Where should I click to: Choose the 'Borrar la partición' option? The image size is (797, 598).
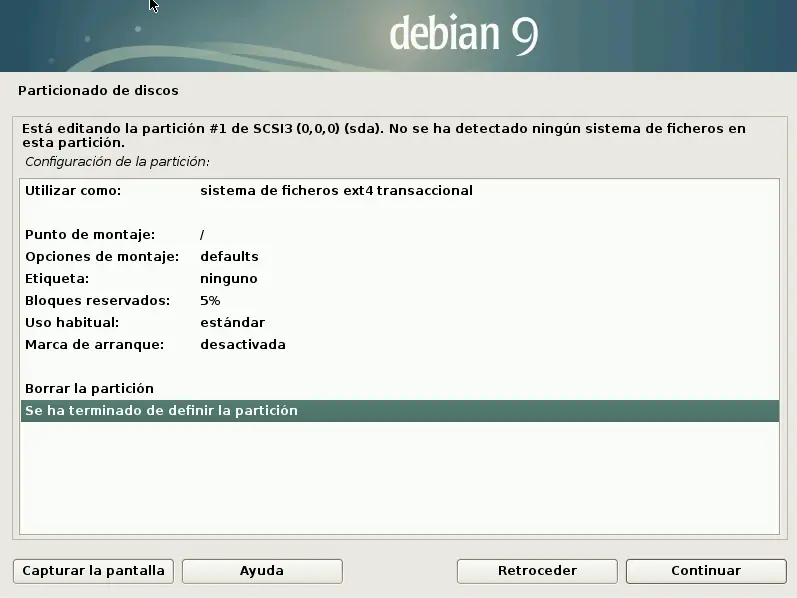click(x=400, y=389)
